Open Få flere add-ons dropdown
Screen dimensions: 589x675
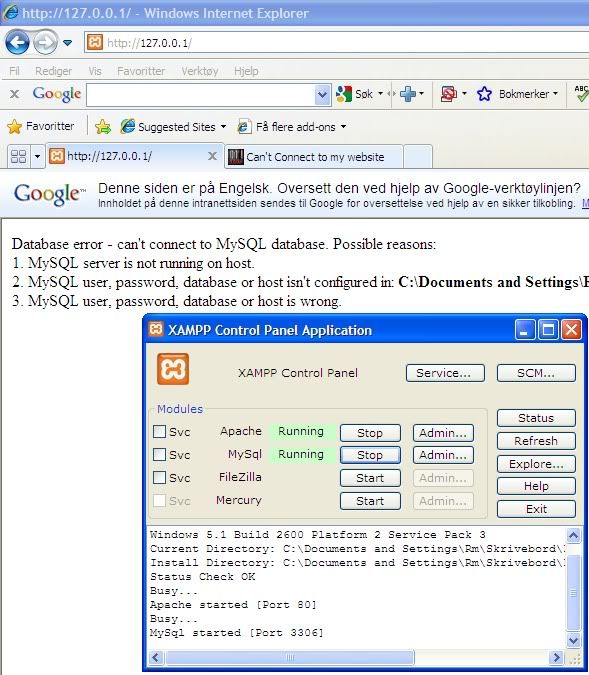pyautogui.click(x=343, y=127)
